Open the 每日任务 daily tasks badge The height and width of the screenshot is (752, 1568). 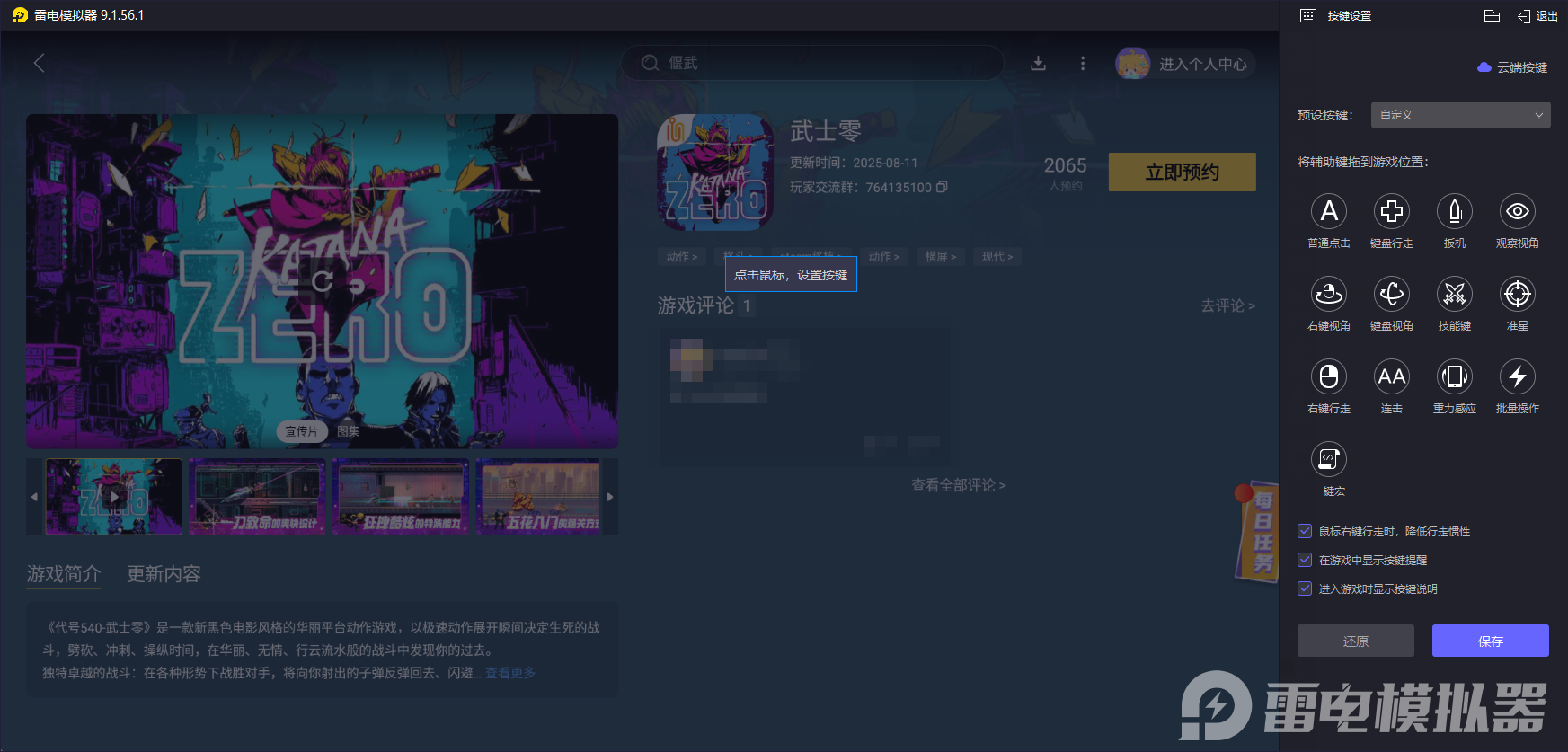[x=1258, y=531]
